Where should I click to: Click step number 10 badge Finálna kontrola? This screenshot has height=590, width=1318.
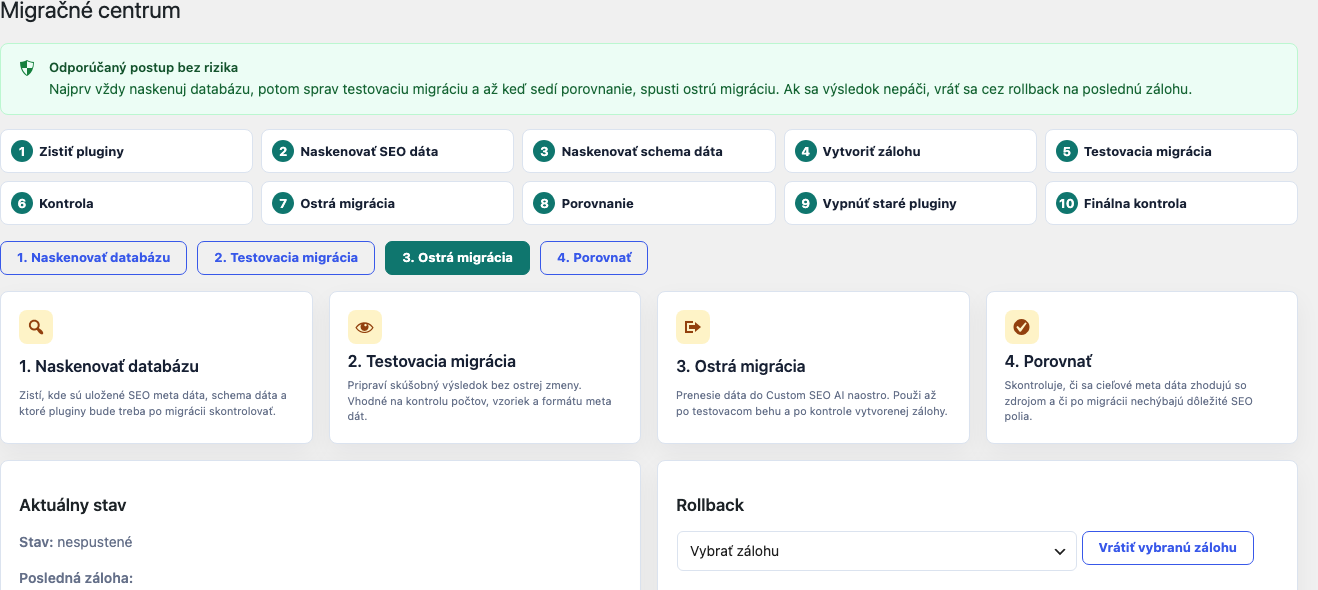[1066, 203]
